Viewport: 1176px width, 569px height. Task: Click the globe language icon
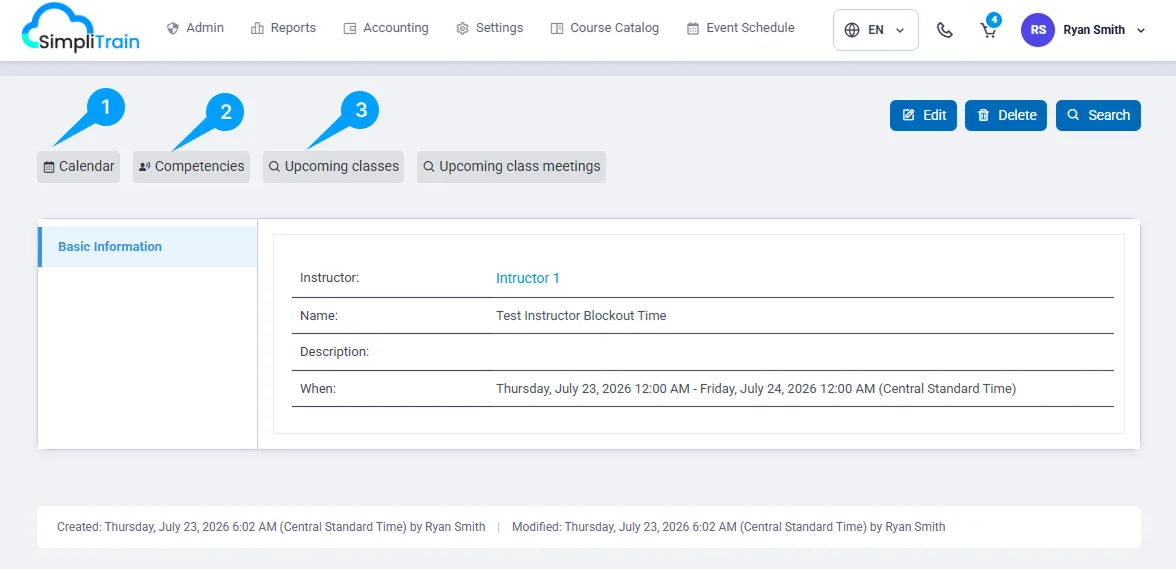point(851,30)
